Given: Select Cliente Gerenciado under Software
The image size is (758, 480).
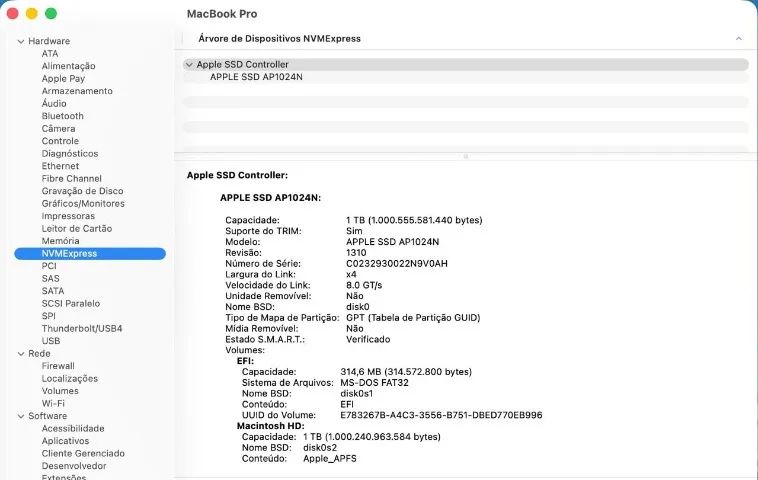Looking at the screenshot, I should pyautogui.click(x=83, y=454).
